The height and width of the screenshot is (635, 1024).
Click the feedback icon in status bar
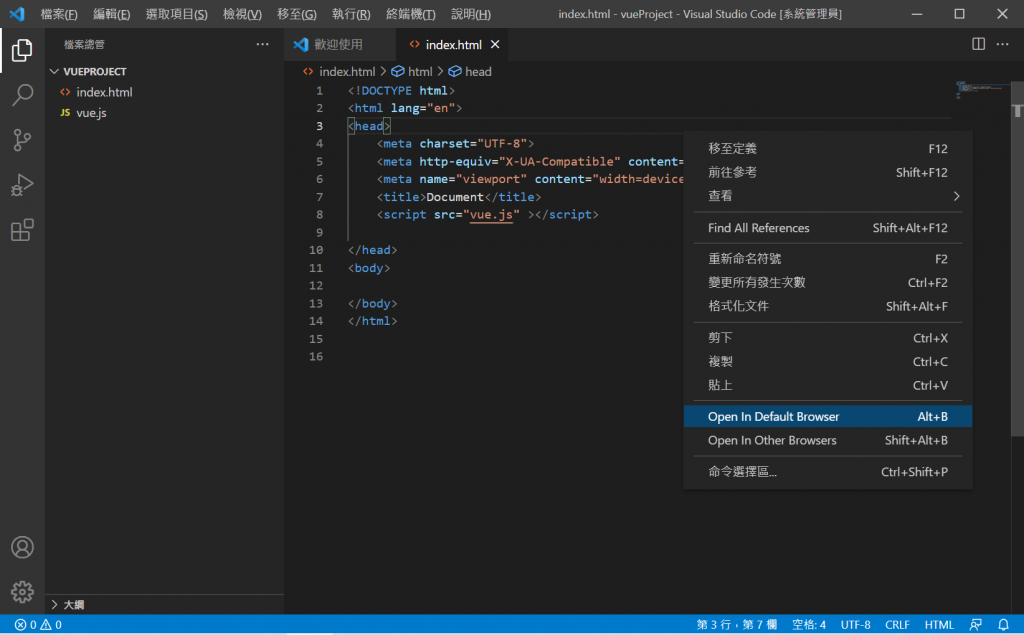pyautogui.click(x=976, y=625)
